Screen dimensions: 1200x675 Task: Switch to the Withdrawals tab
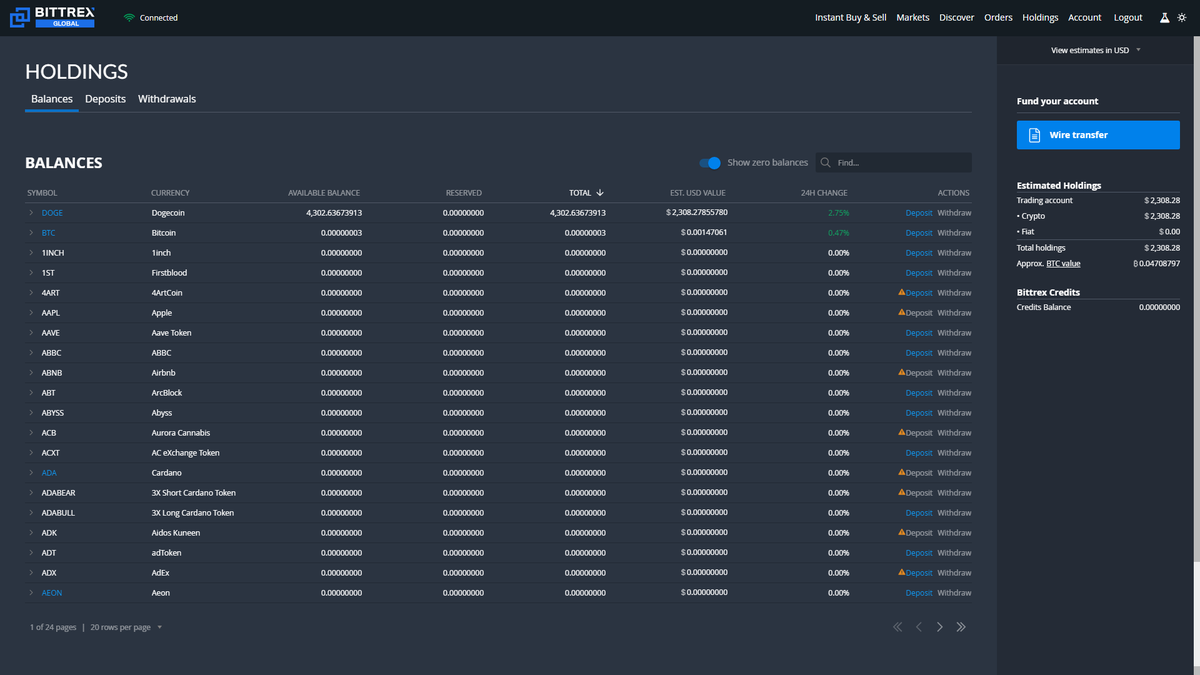167,99
